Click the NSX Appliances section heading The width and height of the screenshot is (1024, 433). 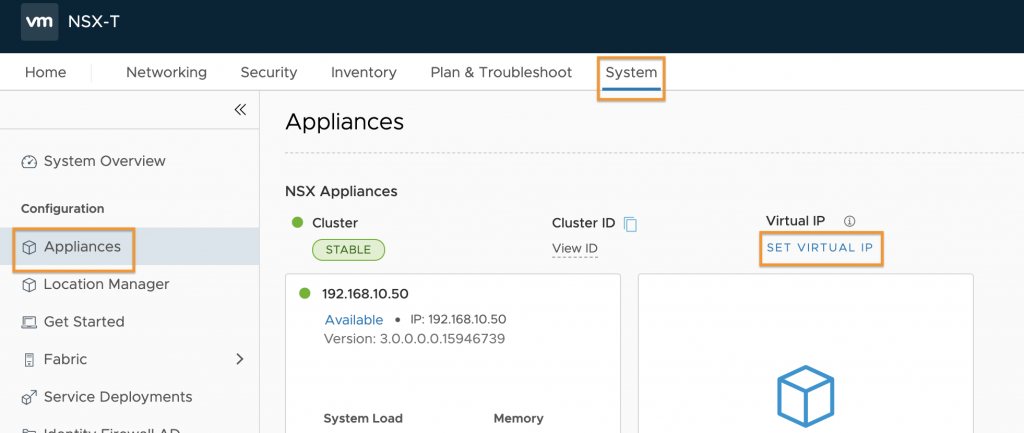tap(341, 191)
